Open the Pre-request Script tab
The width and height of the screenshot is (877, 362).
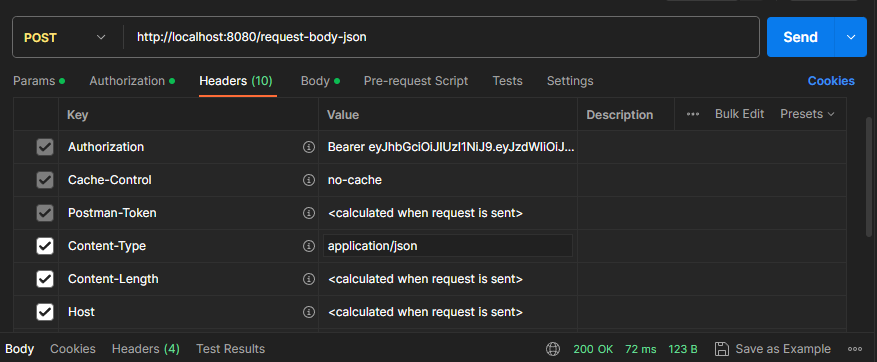pyautogui.click(x=416, y=81)
